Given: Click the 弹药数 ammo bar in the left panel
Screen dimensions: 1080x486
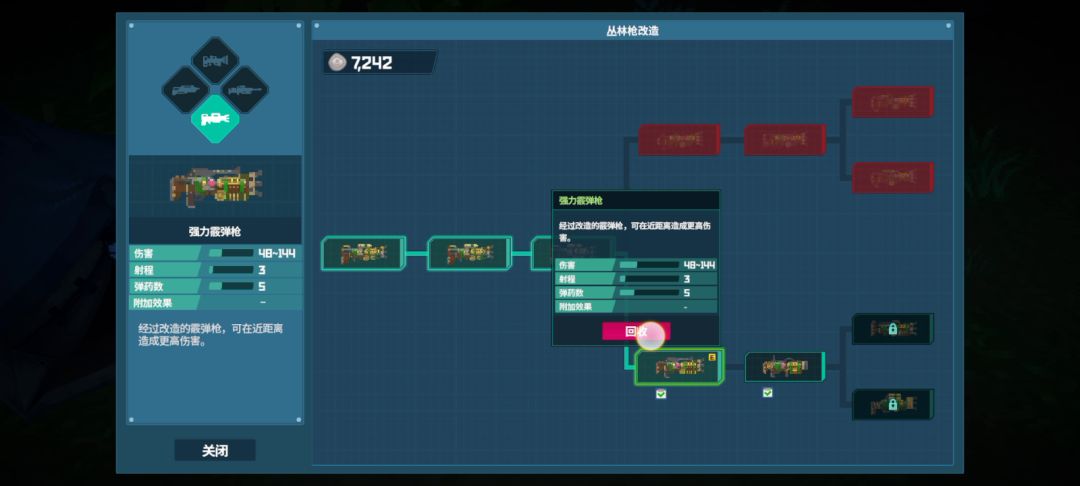Looking at the screenshot, I should (231, 286).
